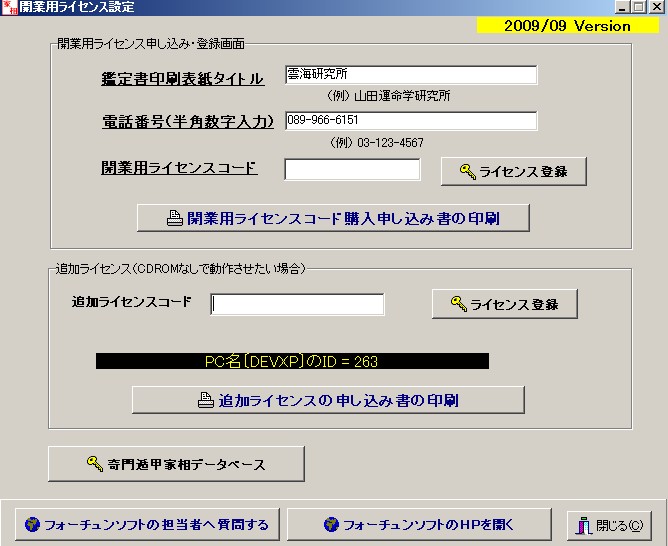This screenshot has width=668, height=546.
Task: Print 追加ライセンスの申し込み書
Action: [328, 400]
